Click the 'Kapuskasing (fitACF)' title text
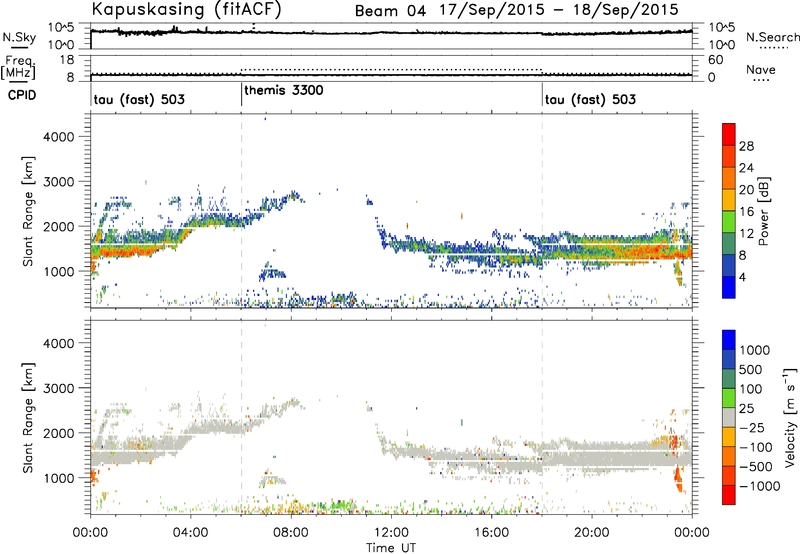The image size is (800, 554). click(186, 9)
